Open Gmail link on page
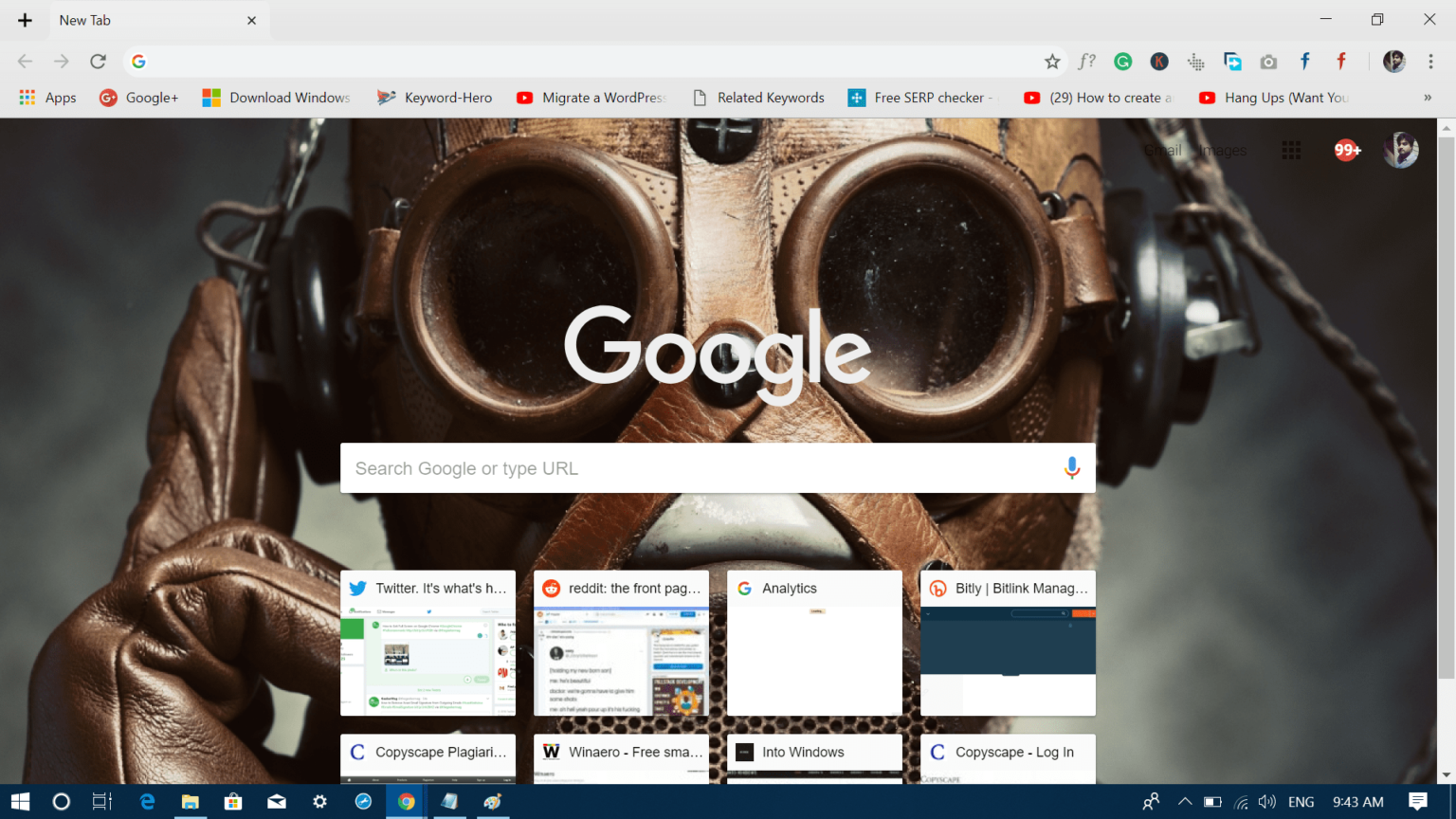Image resolution: width=1456 pixels, height=819 pixels. (1163, 151)
